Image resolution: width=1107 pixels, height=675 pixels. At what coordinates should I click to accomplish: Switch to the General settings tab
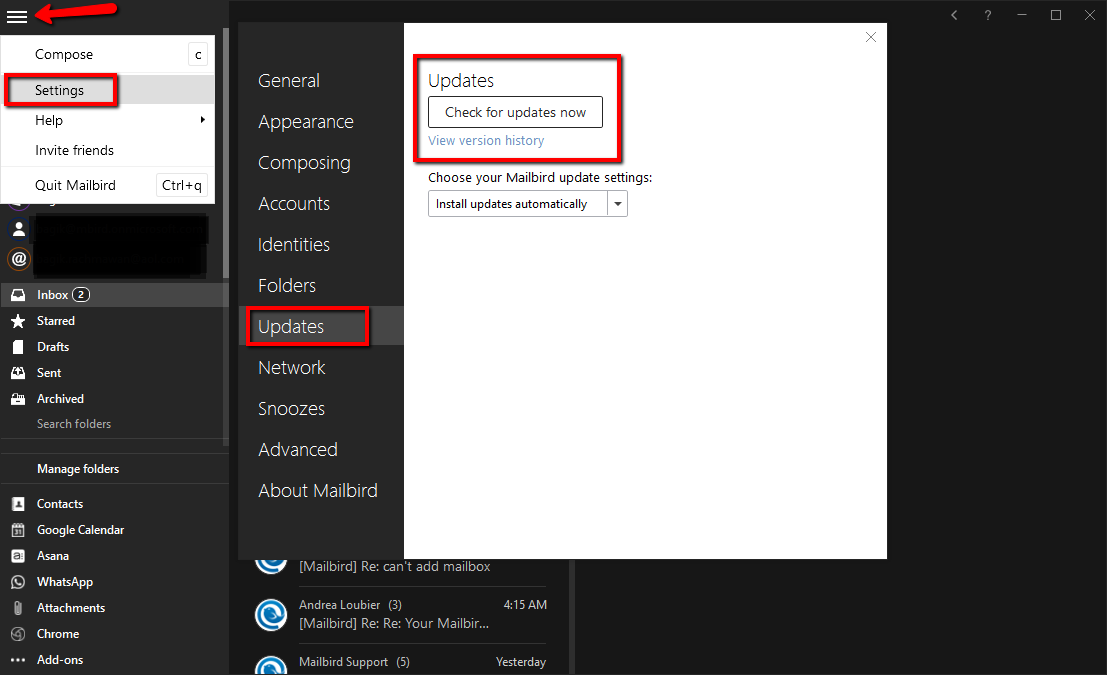(289, 80)
